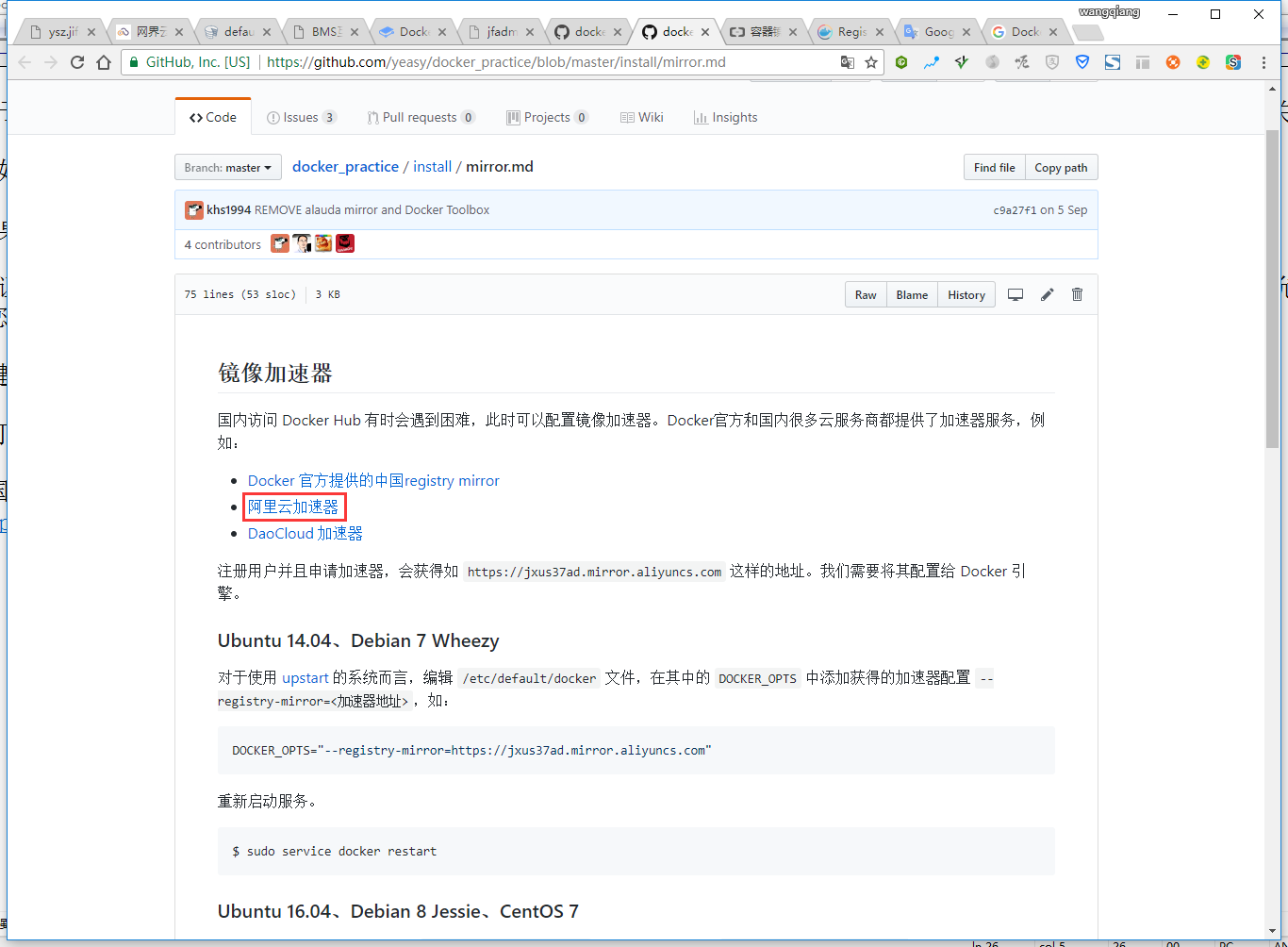Click the 镜像加速器 heading
The height and width of the screenshot is (947, 1288).
275,373
